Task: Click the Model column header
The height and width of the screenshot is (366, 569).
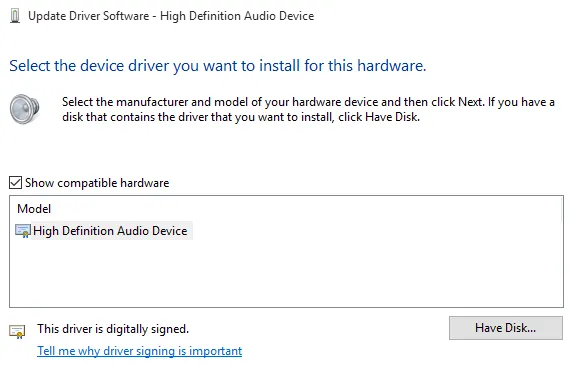Action: point(34,209)
